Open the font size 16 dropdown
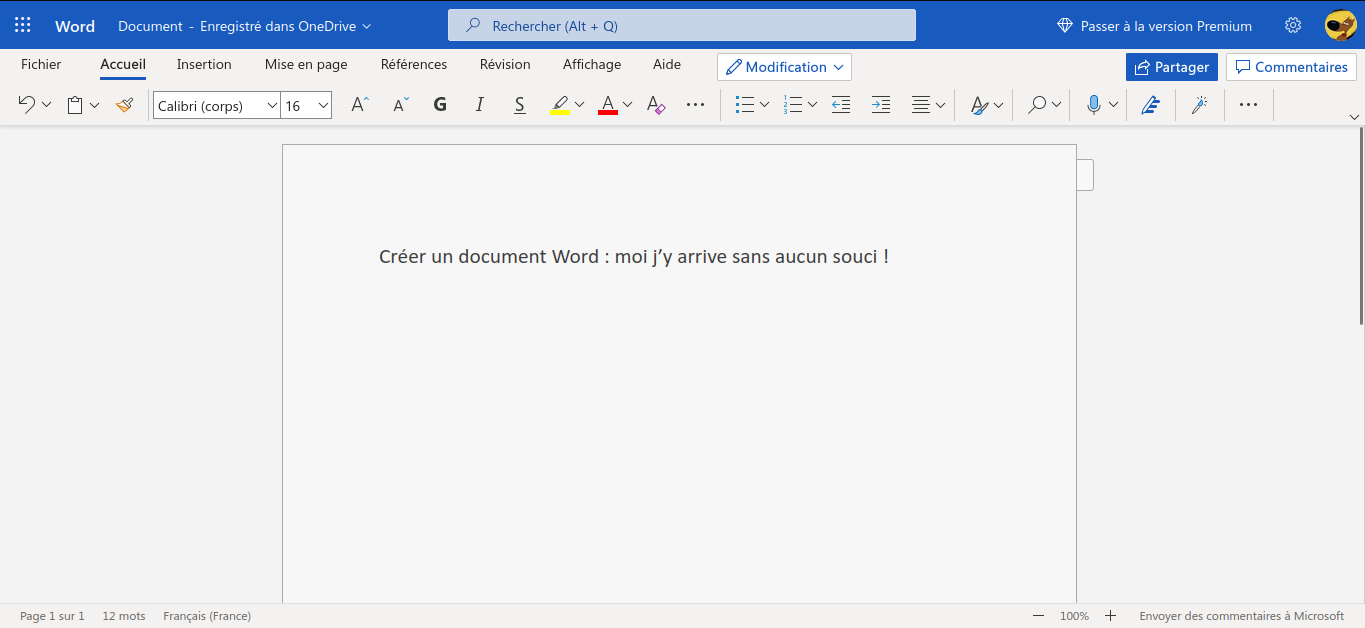Screen dimensions: 1365x628 [323, 105]
